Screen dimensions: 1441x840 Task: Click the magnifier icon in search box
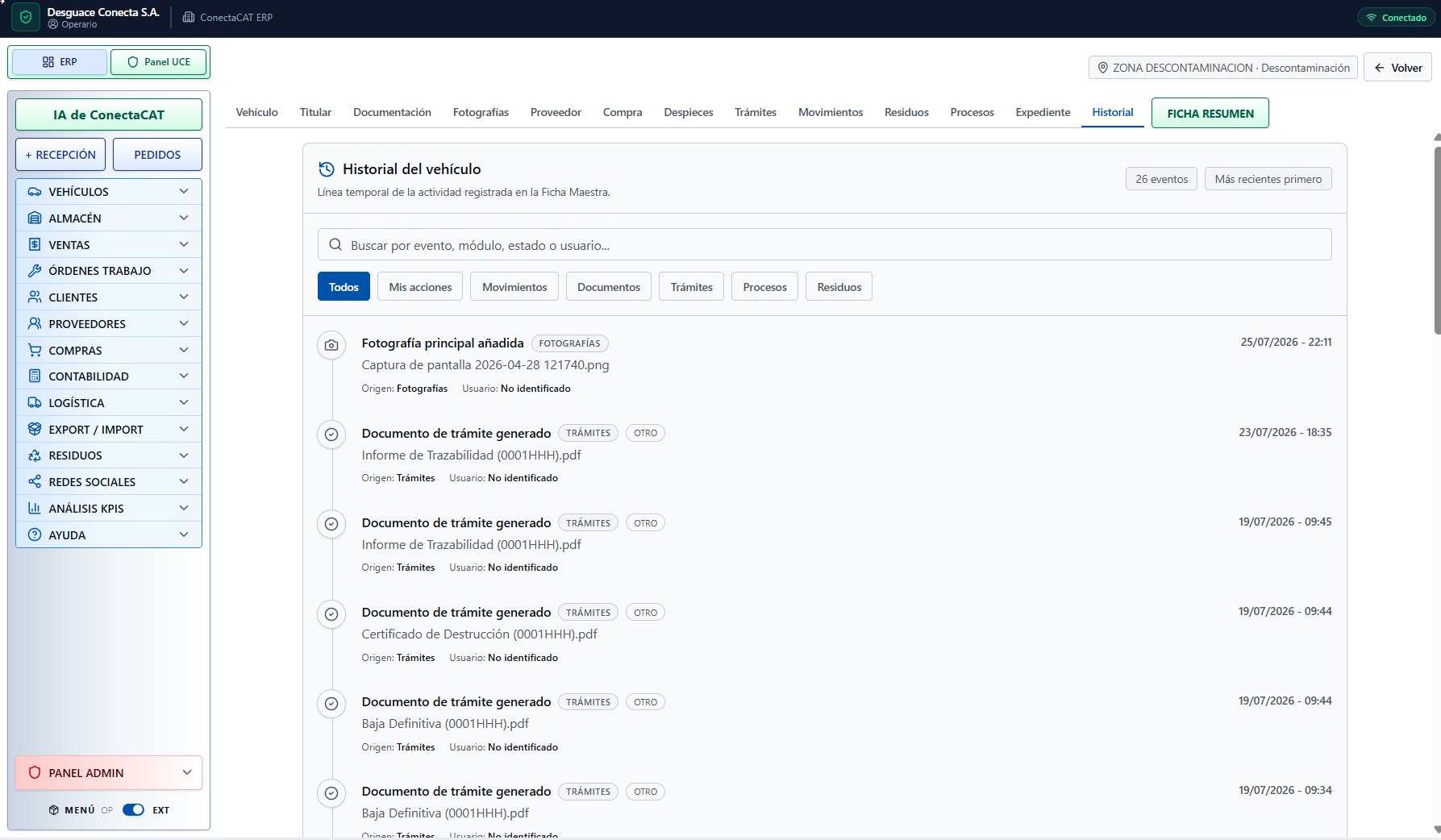click(335, 245)
